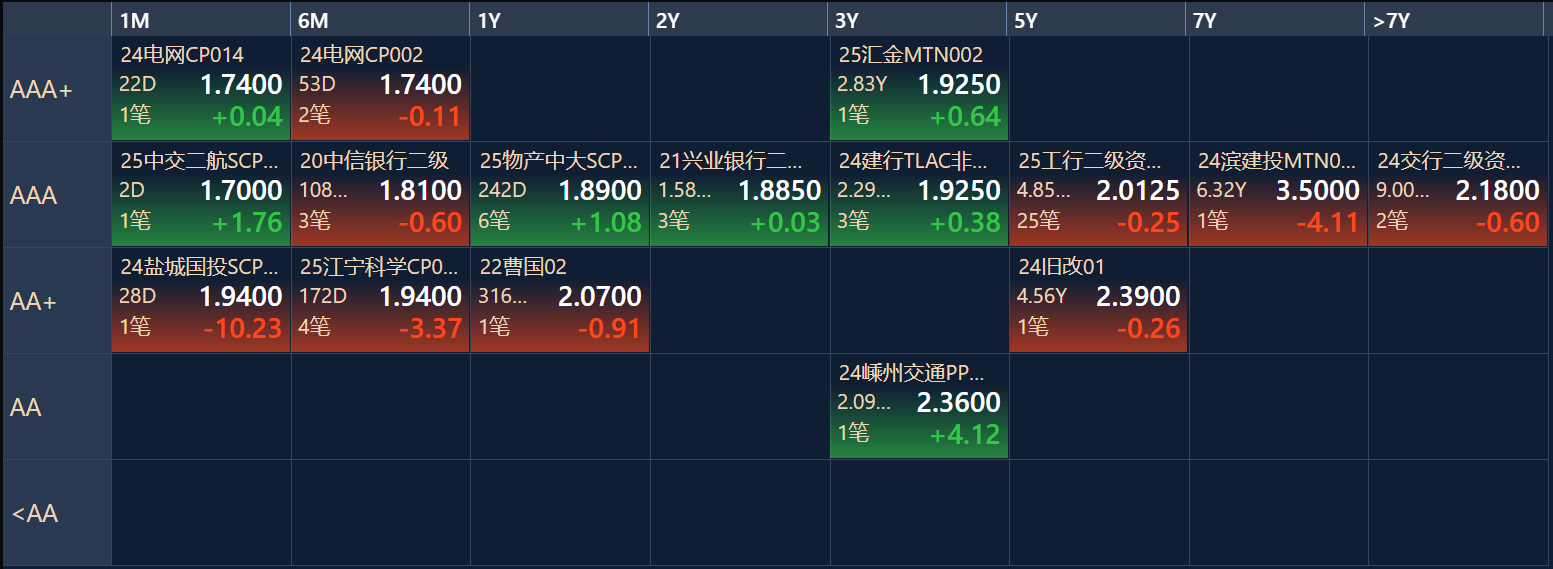Open the 25工行二级资 tile with 25笔
This screenshot has width=1553, height=569.
[1098, 194]
